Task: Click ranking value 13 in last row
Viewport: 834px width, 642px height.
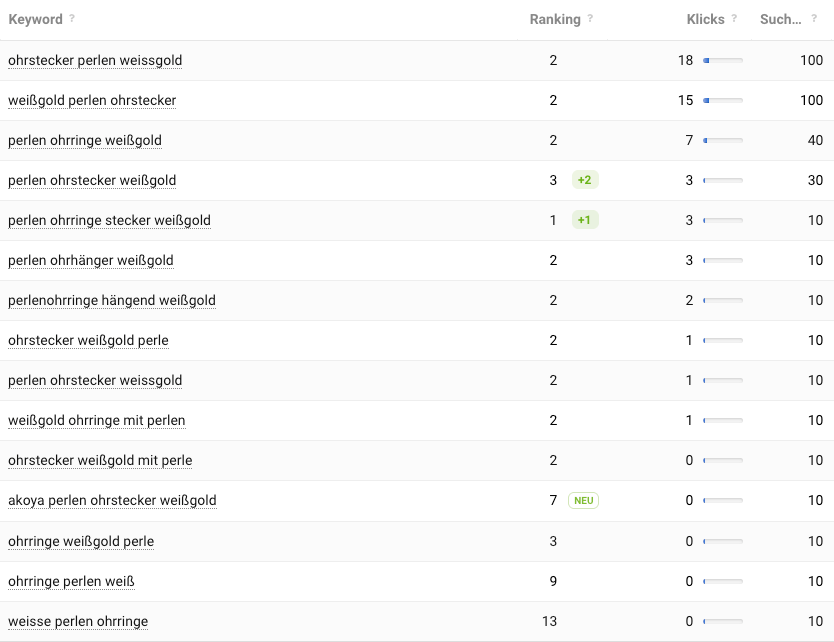Action: click(x=549, y=621)
